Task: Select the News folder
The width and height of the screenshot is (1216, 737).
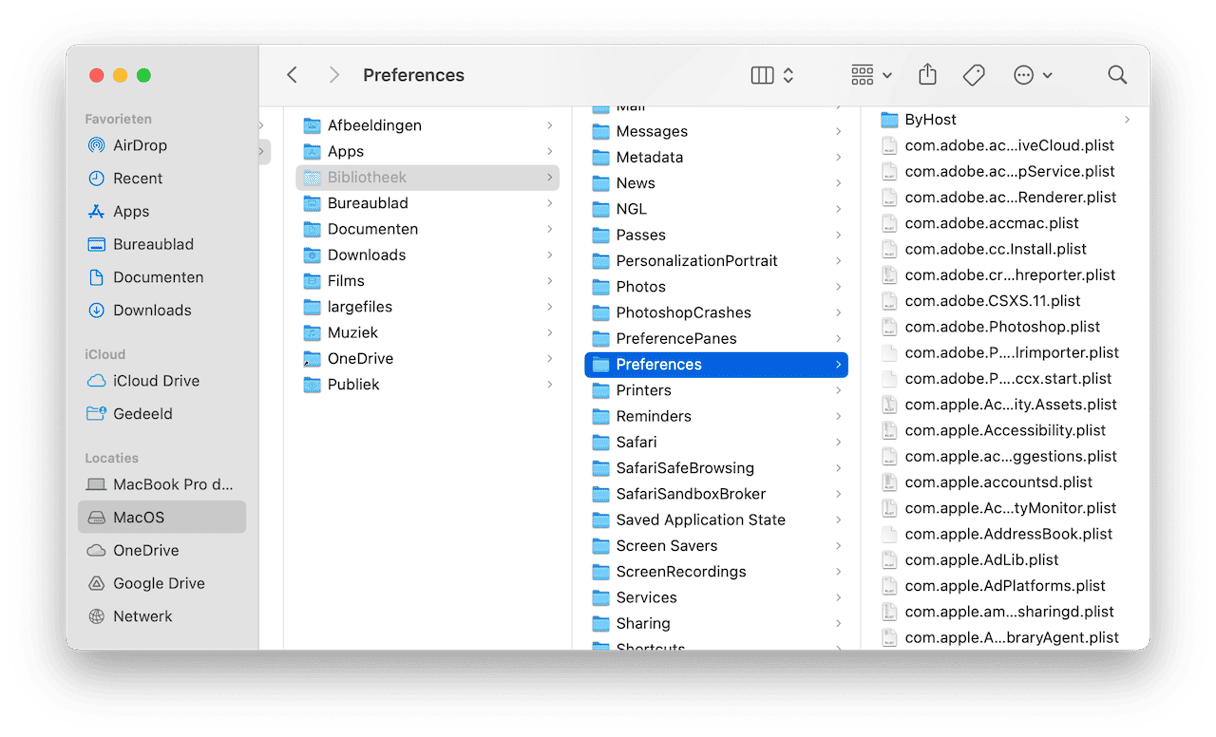Action: click(716, 183)
